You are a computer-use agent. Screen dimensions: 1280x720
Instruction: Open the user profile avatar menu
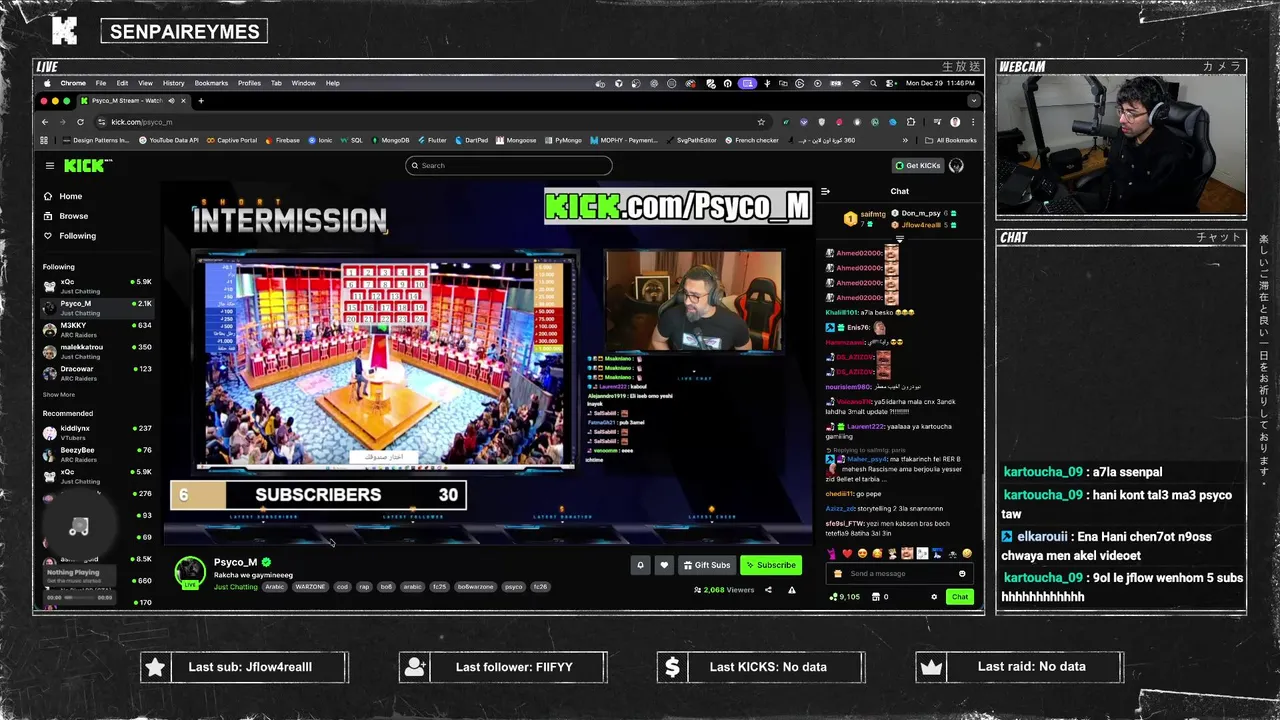tap(956, 165)
